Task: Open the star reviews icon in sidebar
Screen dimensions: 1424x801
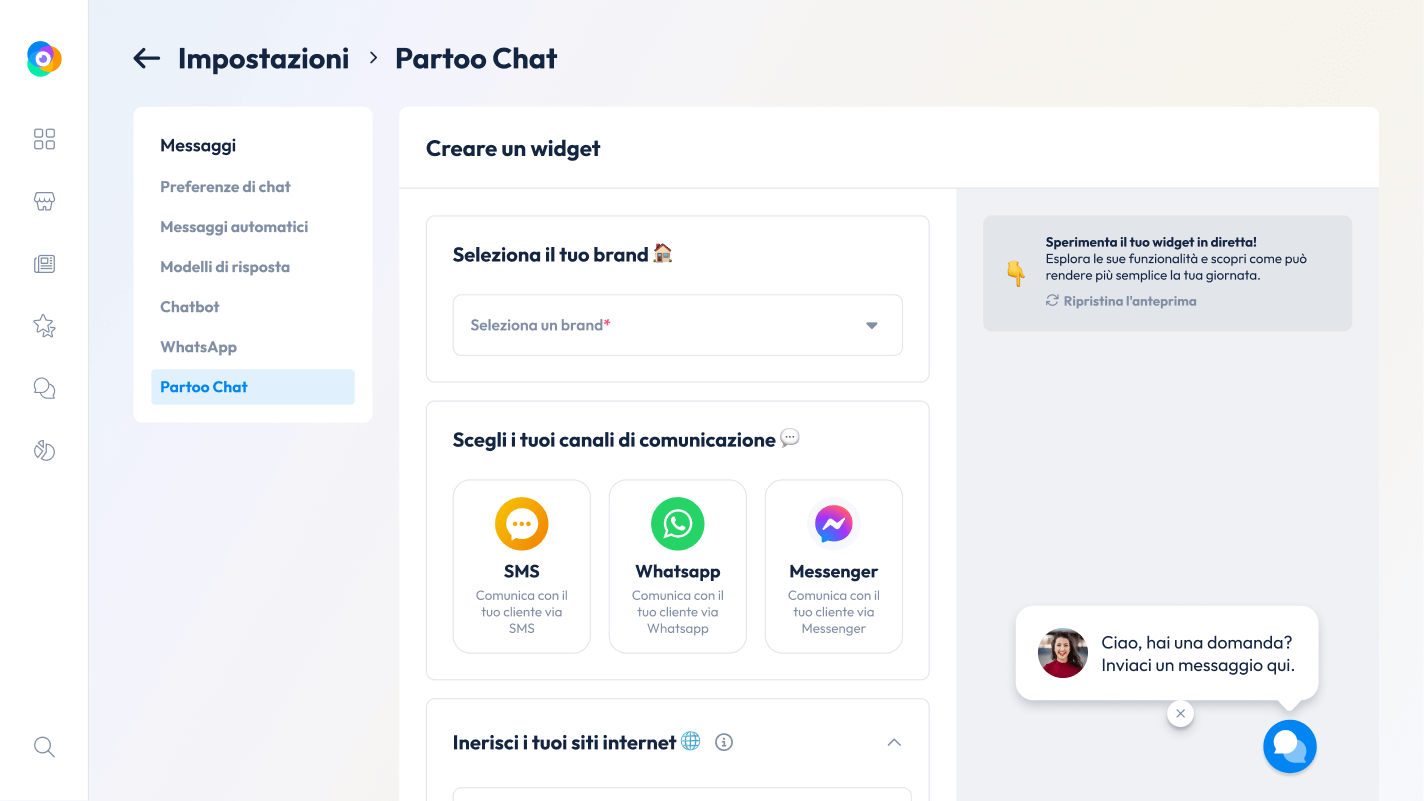Action: (44, 325)
